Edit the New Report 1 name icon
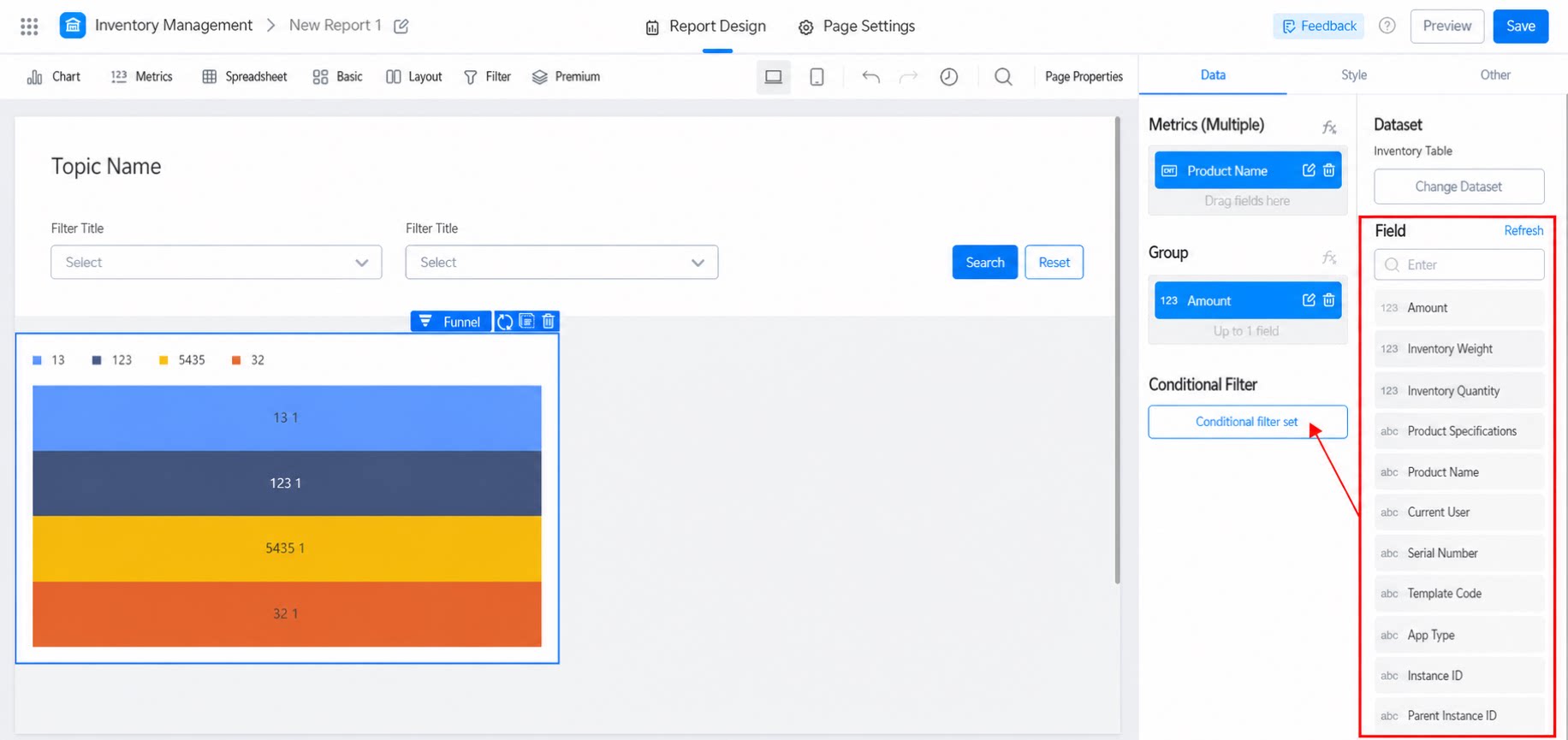1568x740 pixels. (x=401, y=26)
